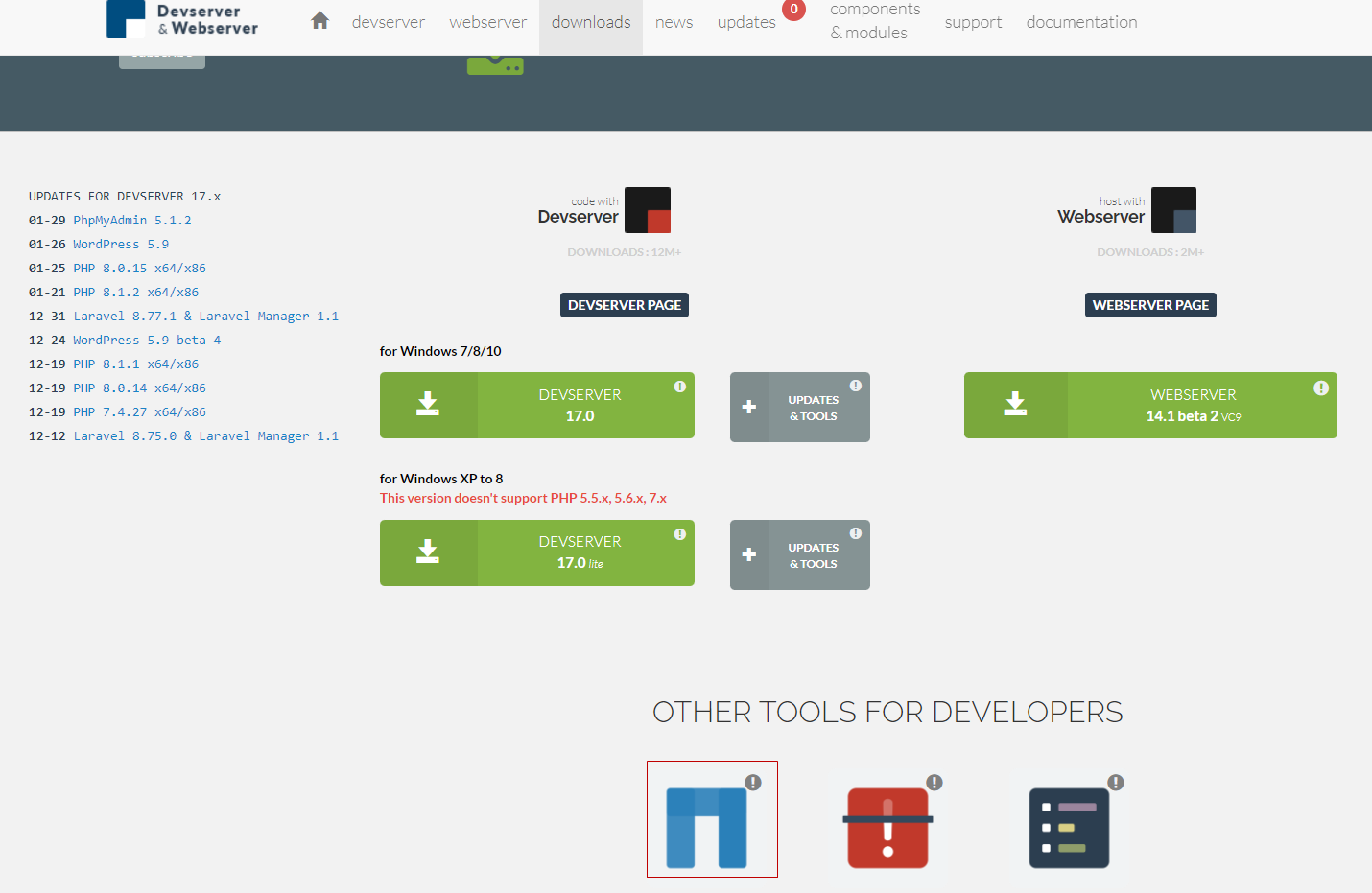Click the WEBSERVER PAGE button
The image size is (1372, 893).
(1150, 305)
